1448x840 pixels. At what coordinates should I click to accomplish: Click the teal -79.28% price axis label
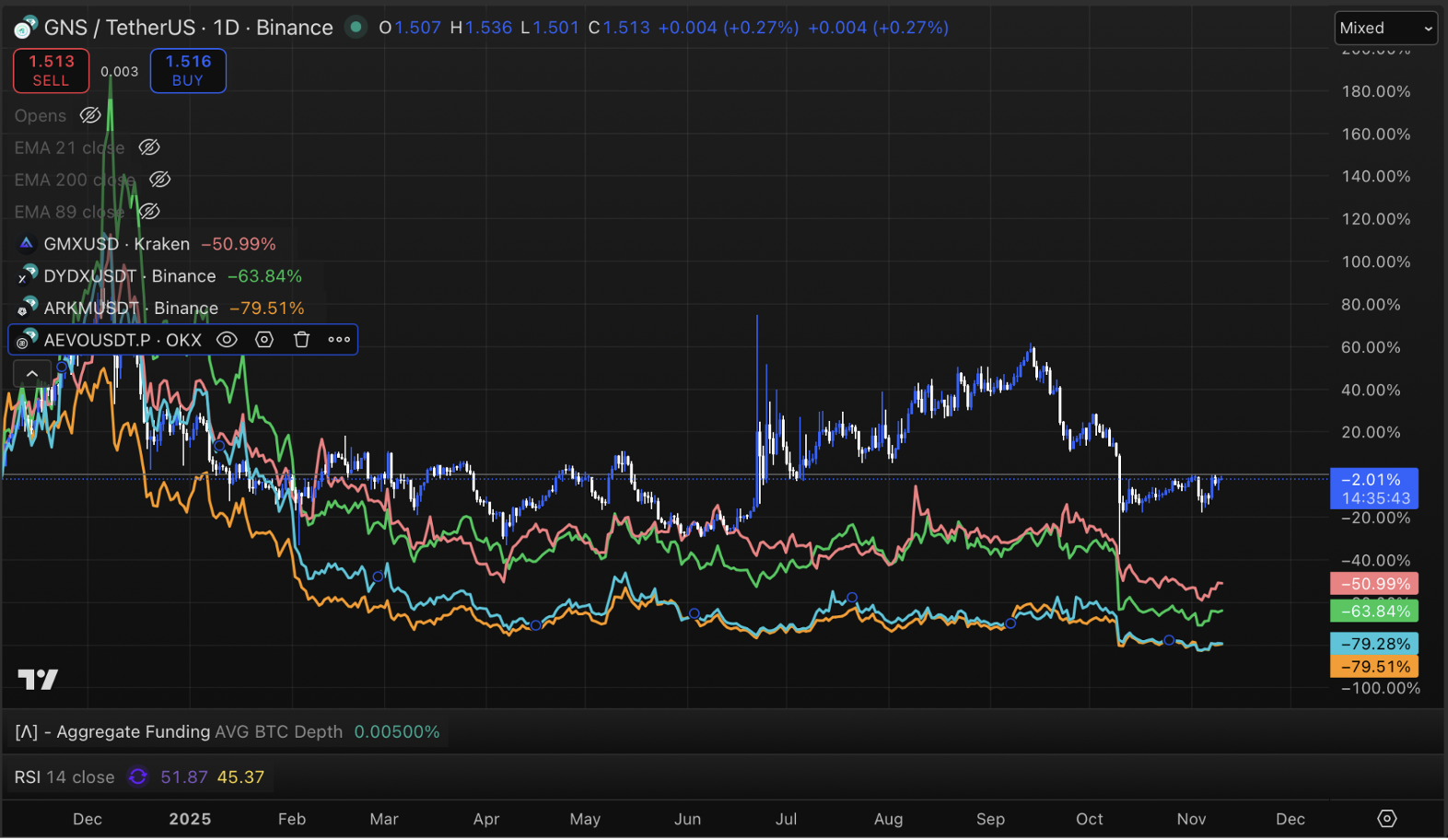(1374, 644)
